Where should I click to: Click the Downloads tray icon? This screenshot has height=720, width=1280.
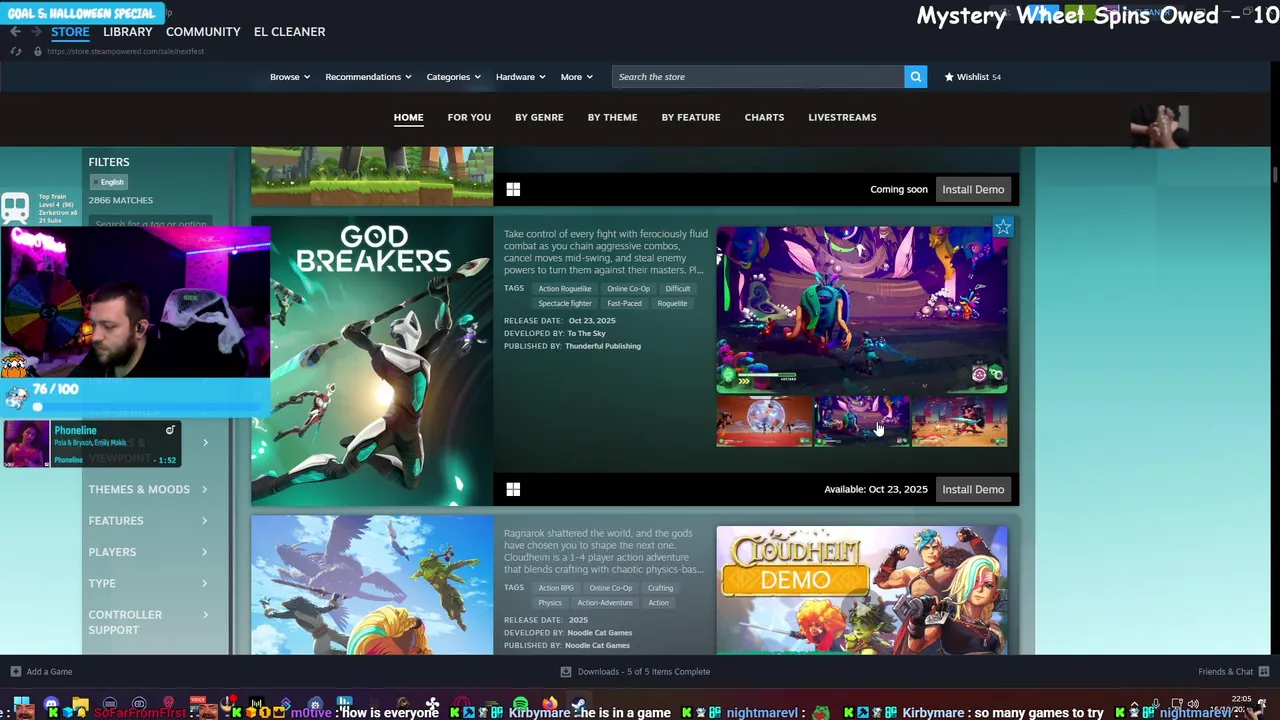click(x=566, y=672)
